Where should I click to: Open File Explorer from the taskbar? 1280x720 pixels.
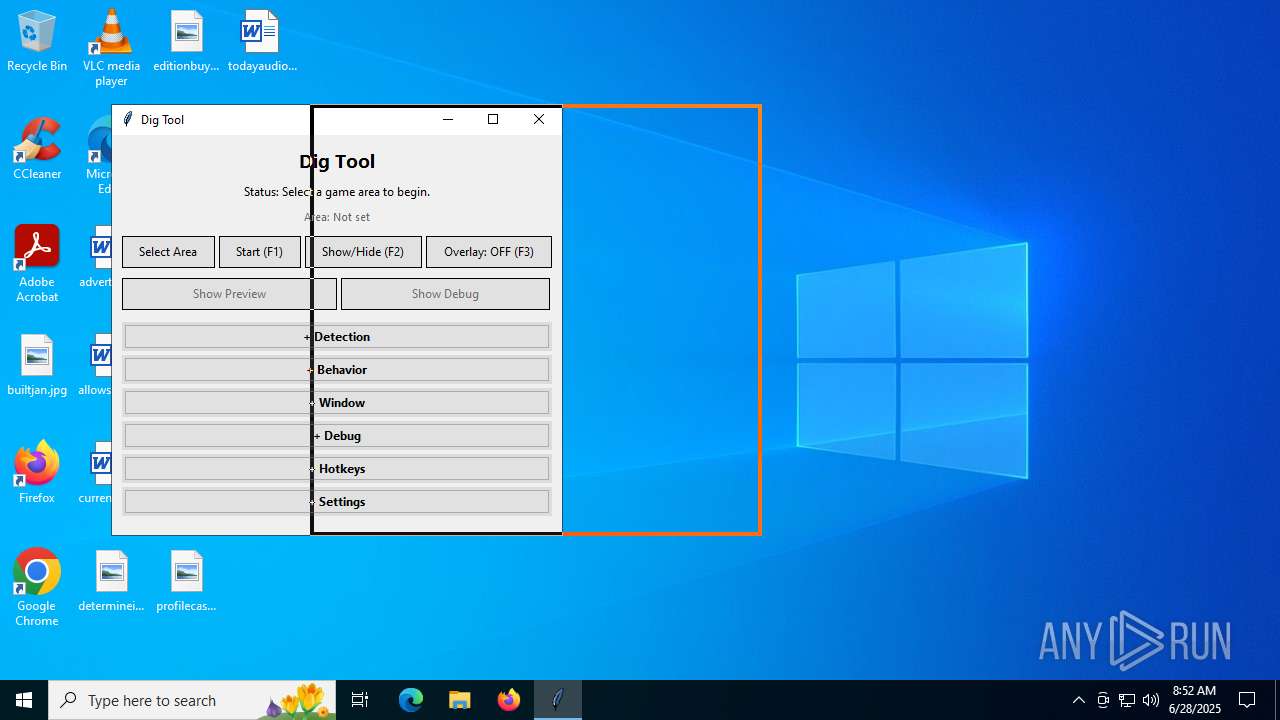click(x=460, y=700)
